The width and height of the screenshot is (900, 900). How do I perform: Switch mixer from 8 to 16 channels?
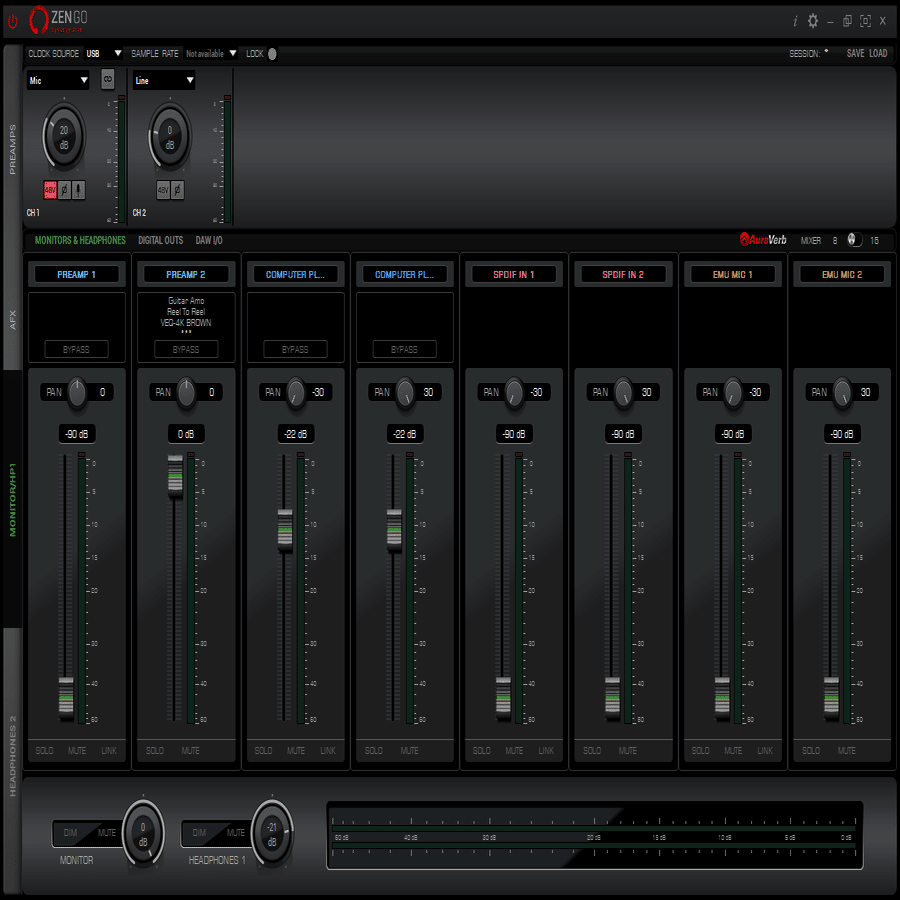pos(855,240)
